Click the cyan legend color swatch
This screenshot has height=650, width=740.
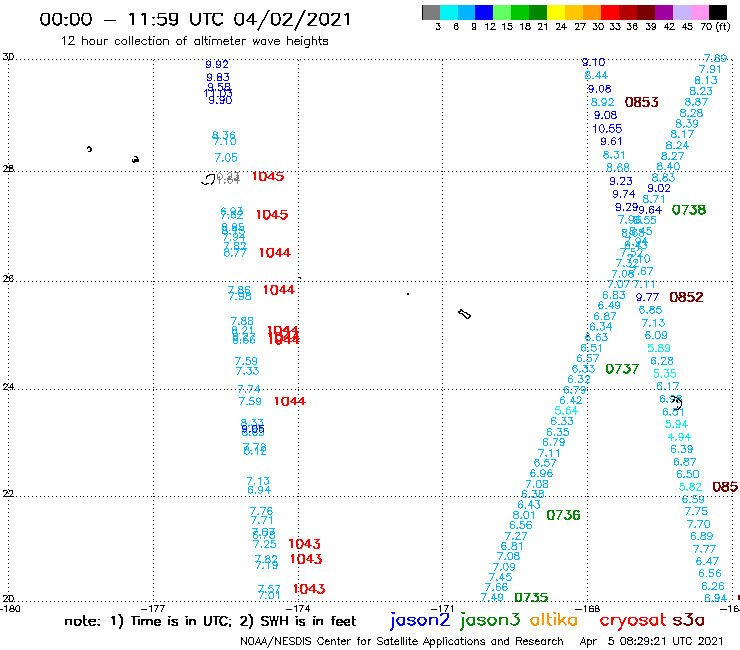(x=449, y=12)
